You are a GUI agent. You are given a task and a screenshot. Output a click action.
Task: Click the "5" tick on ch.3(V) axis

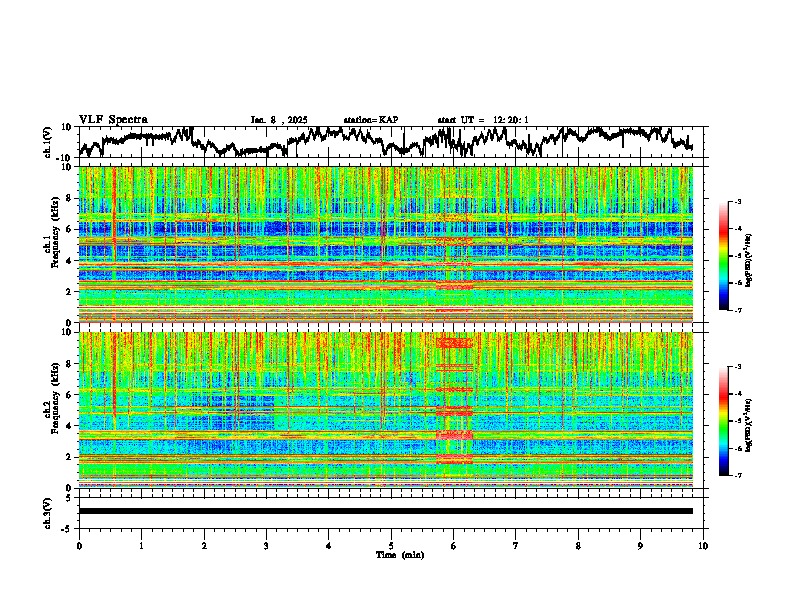pos(69,498)
